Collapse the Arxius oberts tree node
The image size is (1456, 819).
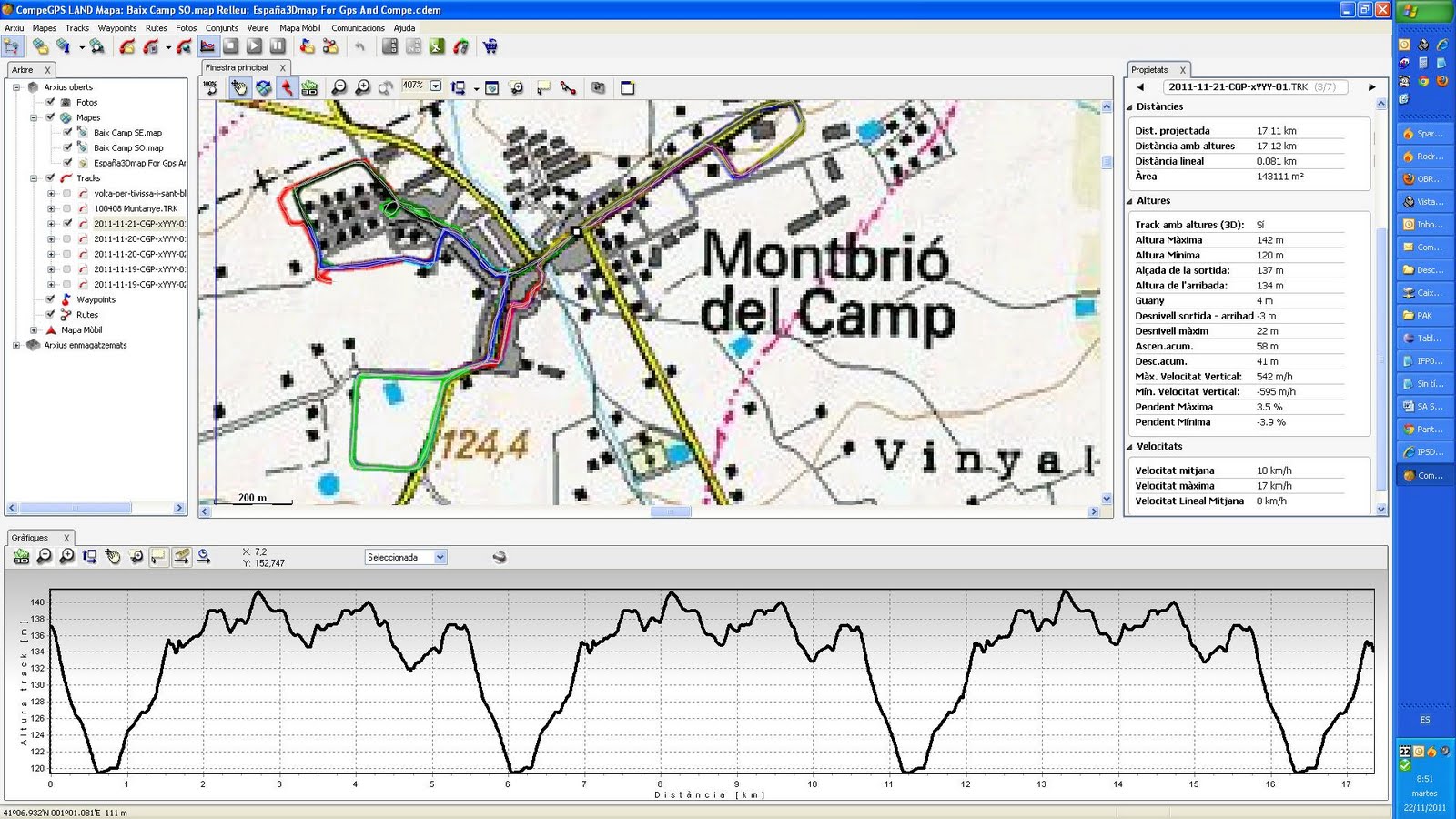pyautogui.click(x=16, y=87)
